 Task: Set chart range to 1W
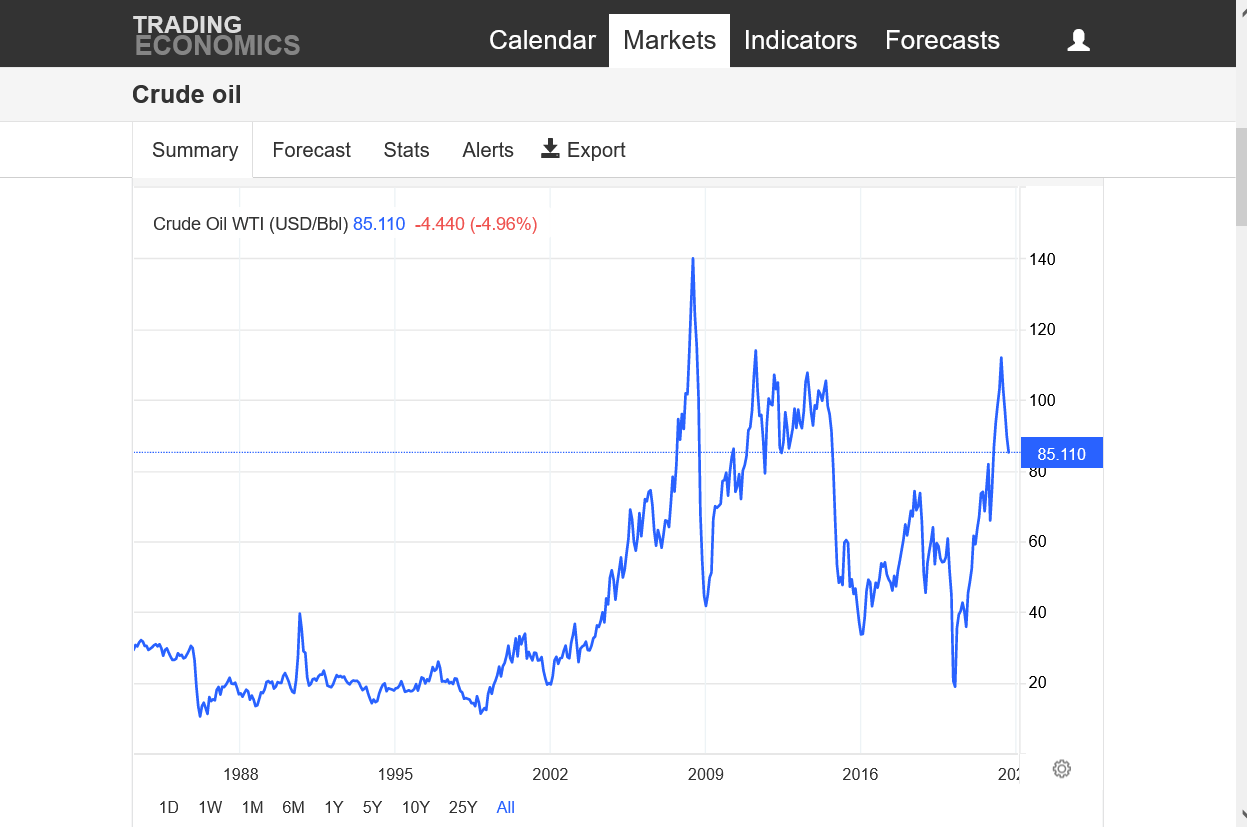point(210,807)
